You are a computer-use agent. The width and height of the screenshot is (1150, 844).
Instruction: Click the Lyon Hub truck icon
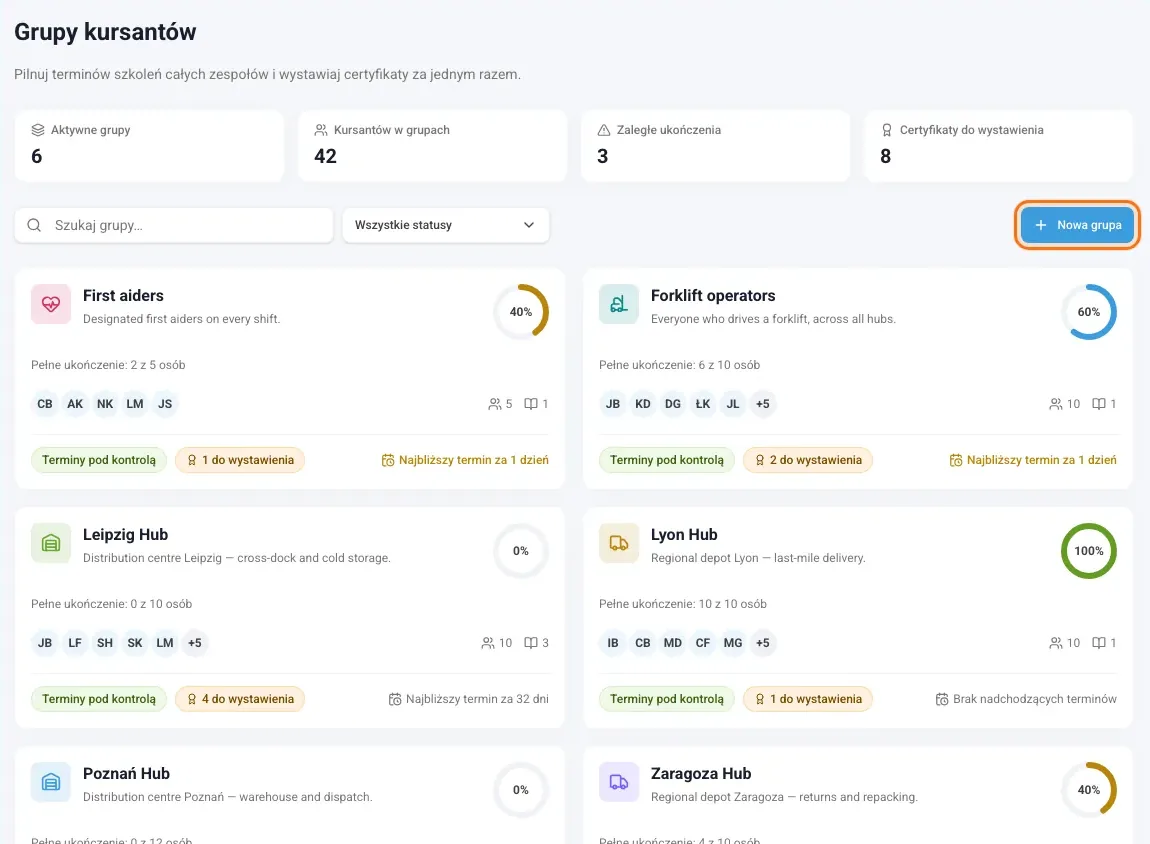click(x=618, y=543)
